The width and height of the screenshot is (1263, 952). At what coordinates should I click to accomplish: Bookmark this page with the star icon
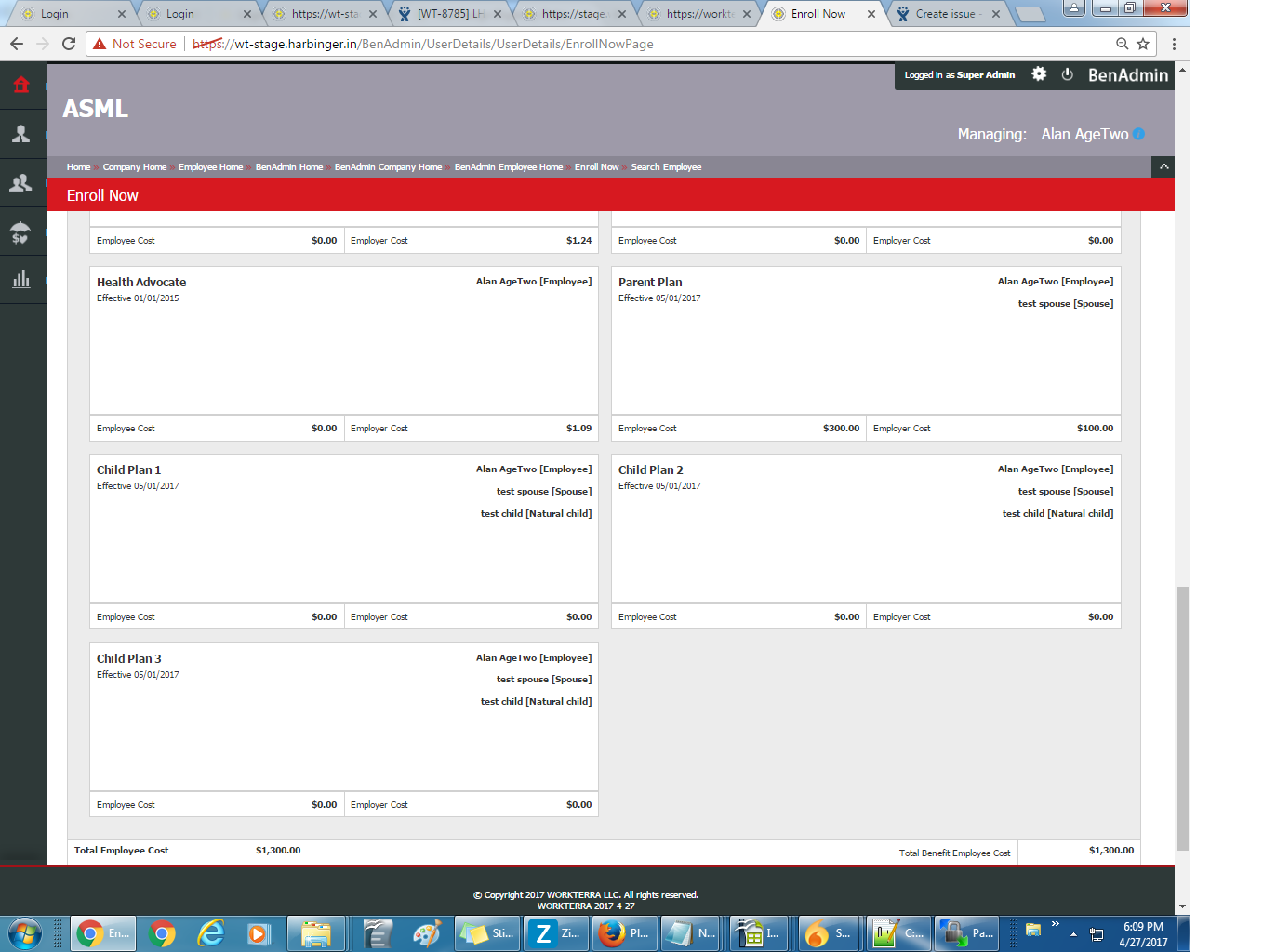pyautogui.click(x=1143, y=44)
